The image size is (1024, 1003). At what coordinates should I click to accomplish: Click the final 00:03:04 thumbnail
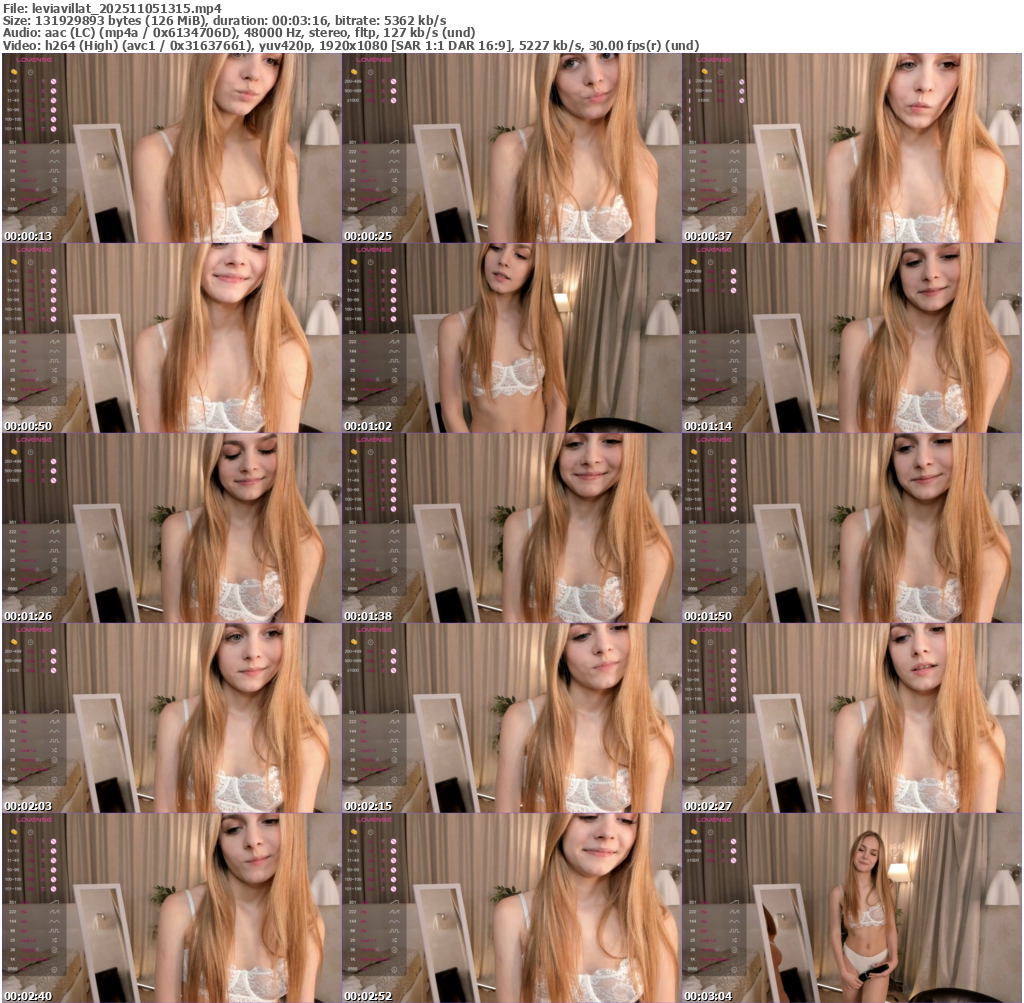point(851,908)
